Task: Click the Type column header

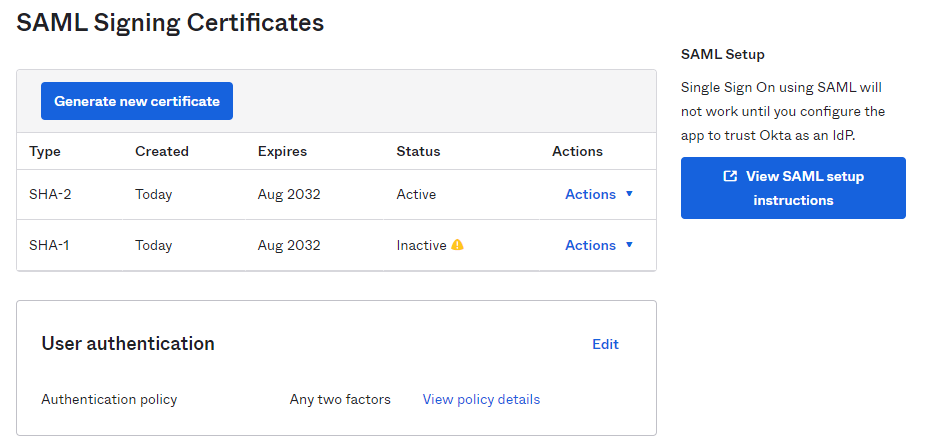Action: point(45,151)
